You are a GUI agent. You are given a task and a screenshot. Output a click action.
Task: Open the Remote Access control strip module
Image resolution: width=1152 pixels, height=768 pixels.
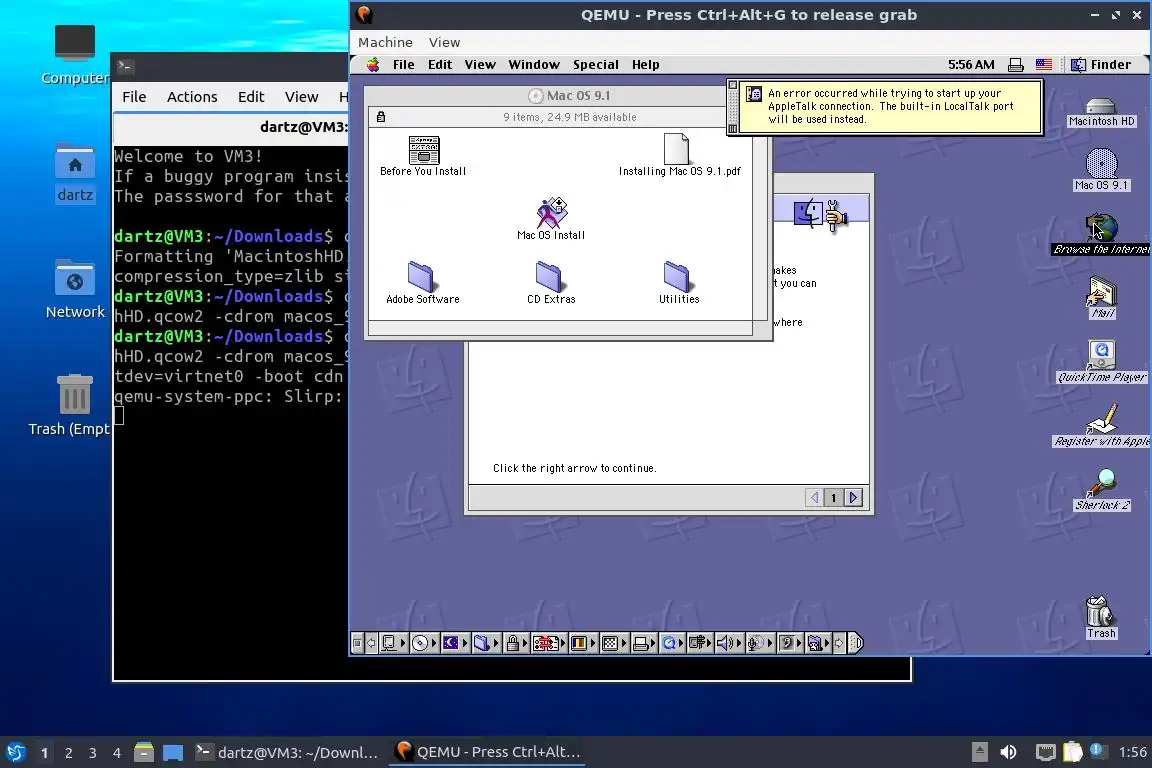tap(700, 644)
